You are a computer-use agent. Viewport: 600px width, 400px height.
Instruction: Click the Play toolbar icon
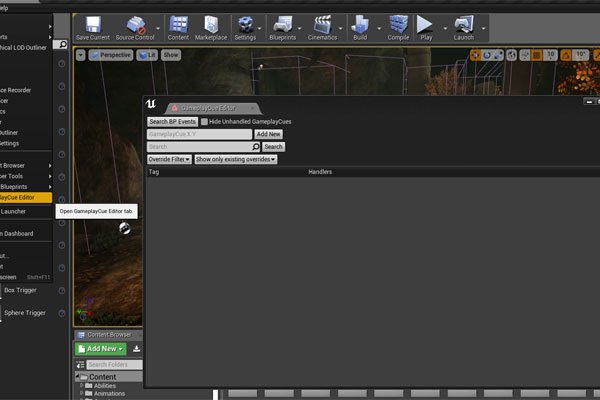[426, 28]
